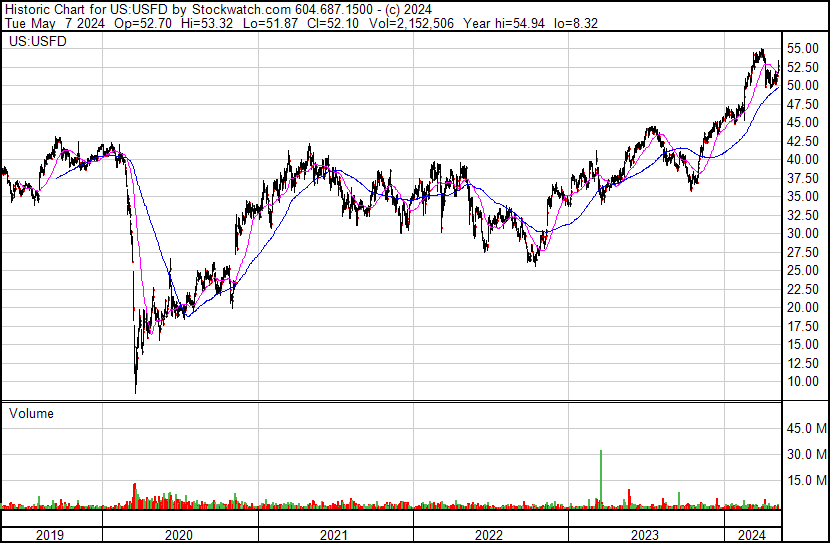Click the 2019 year label
This screenshot has height=543, width=830.
point(50,535)
